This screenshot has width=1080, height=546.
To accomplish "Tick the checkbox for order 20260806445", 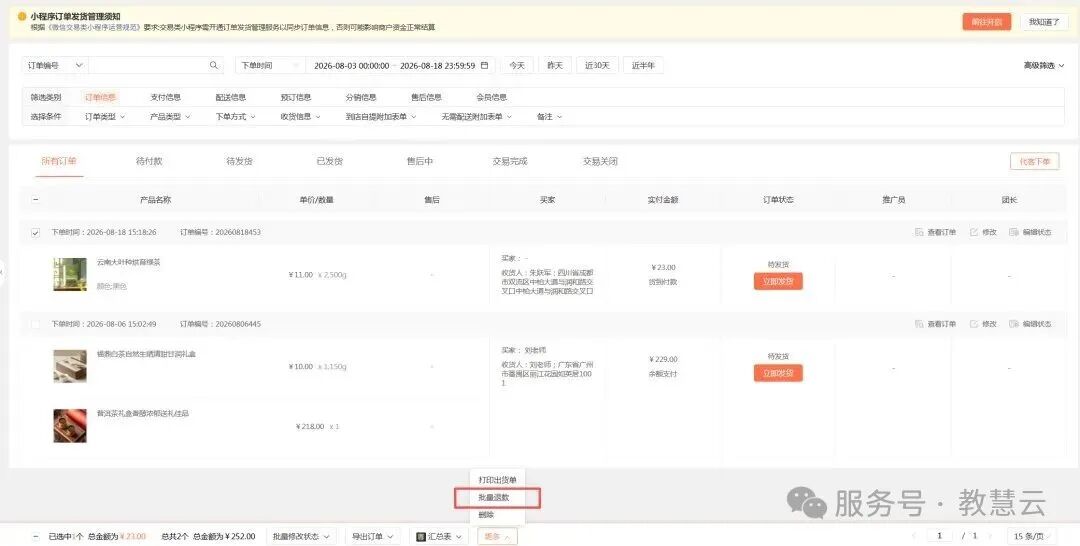I will point(36,324).
